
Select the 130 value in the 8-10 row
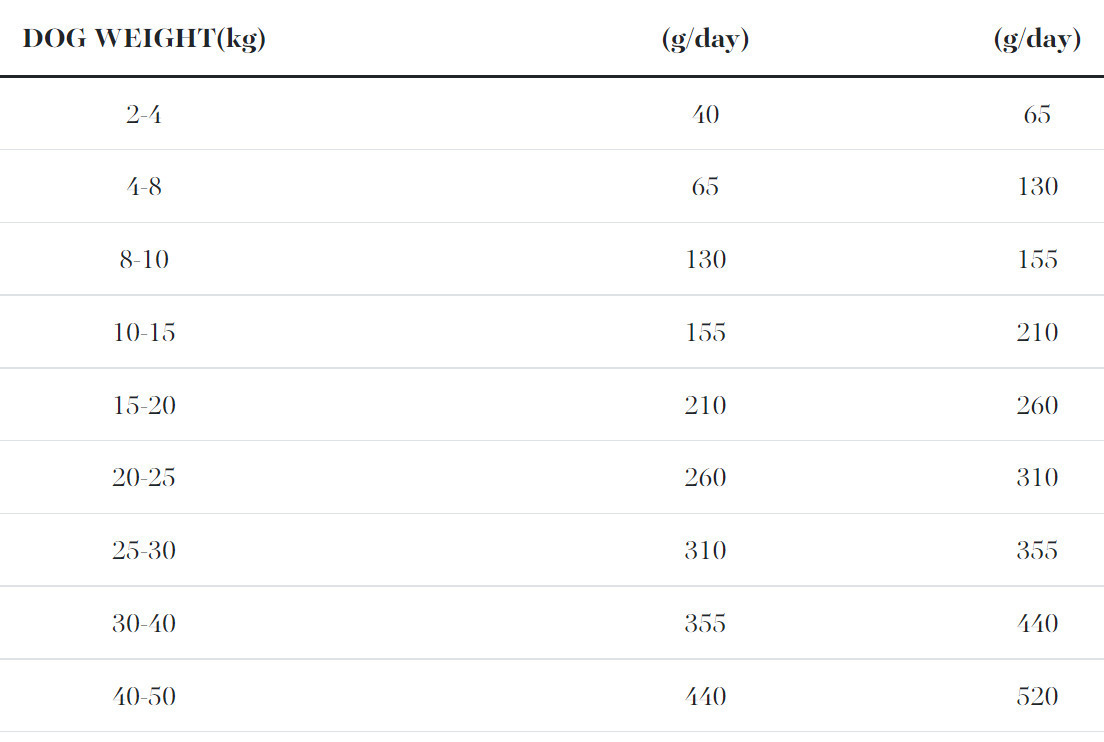point(705,260)
